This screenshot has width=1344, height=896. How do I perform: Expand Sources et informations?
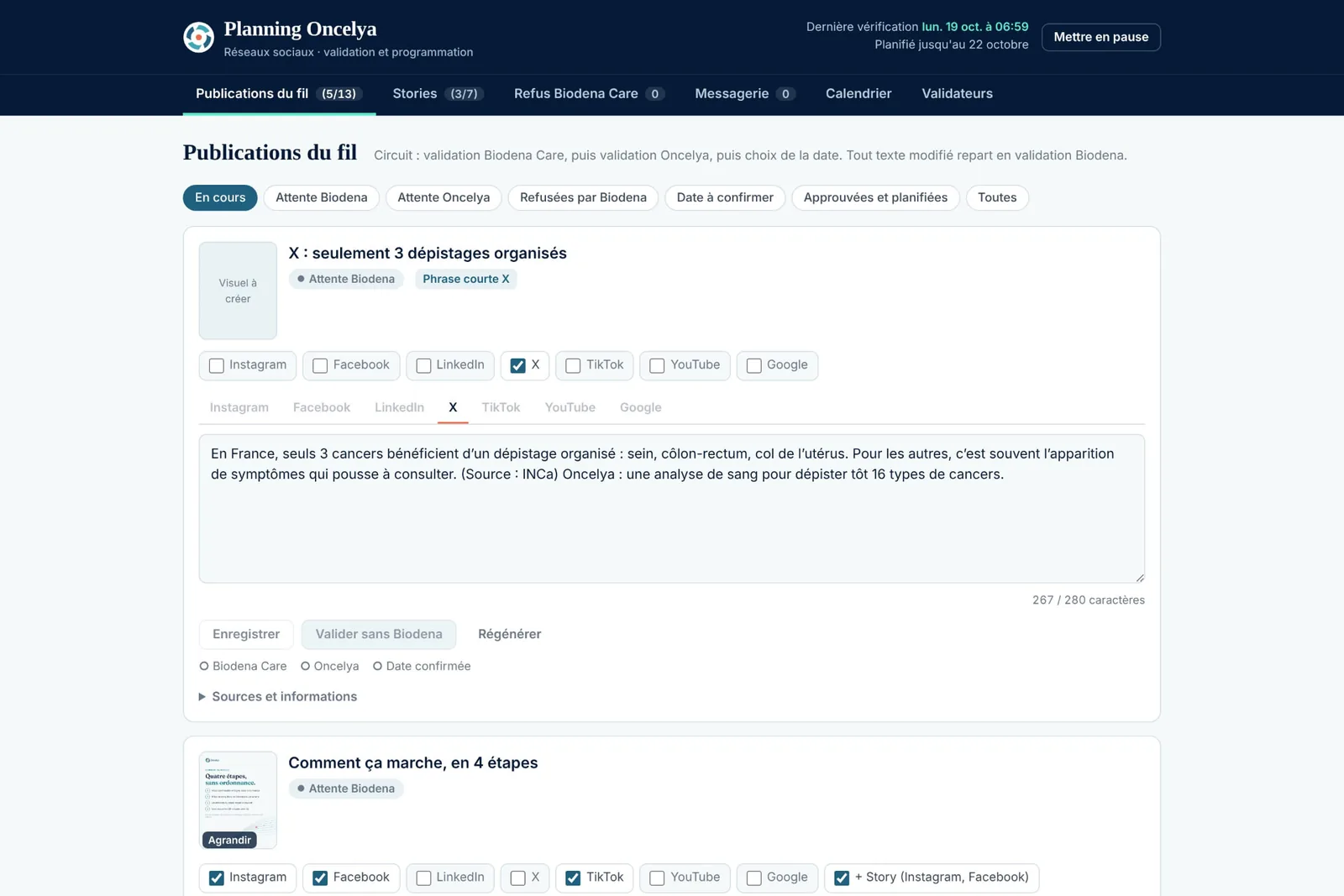tap(278, 696)
